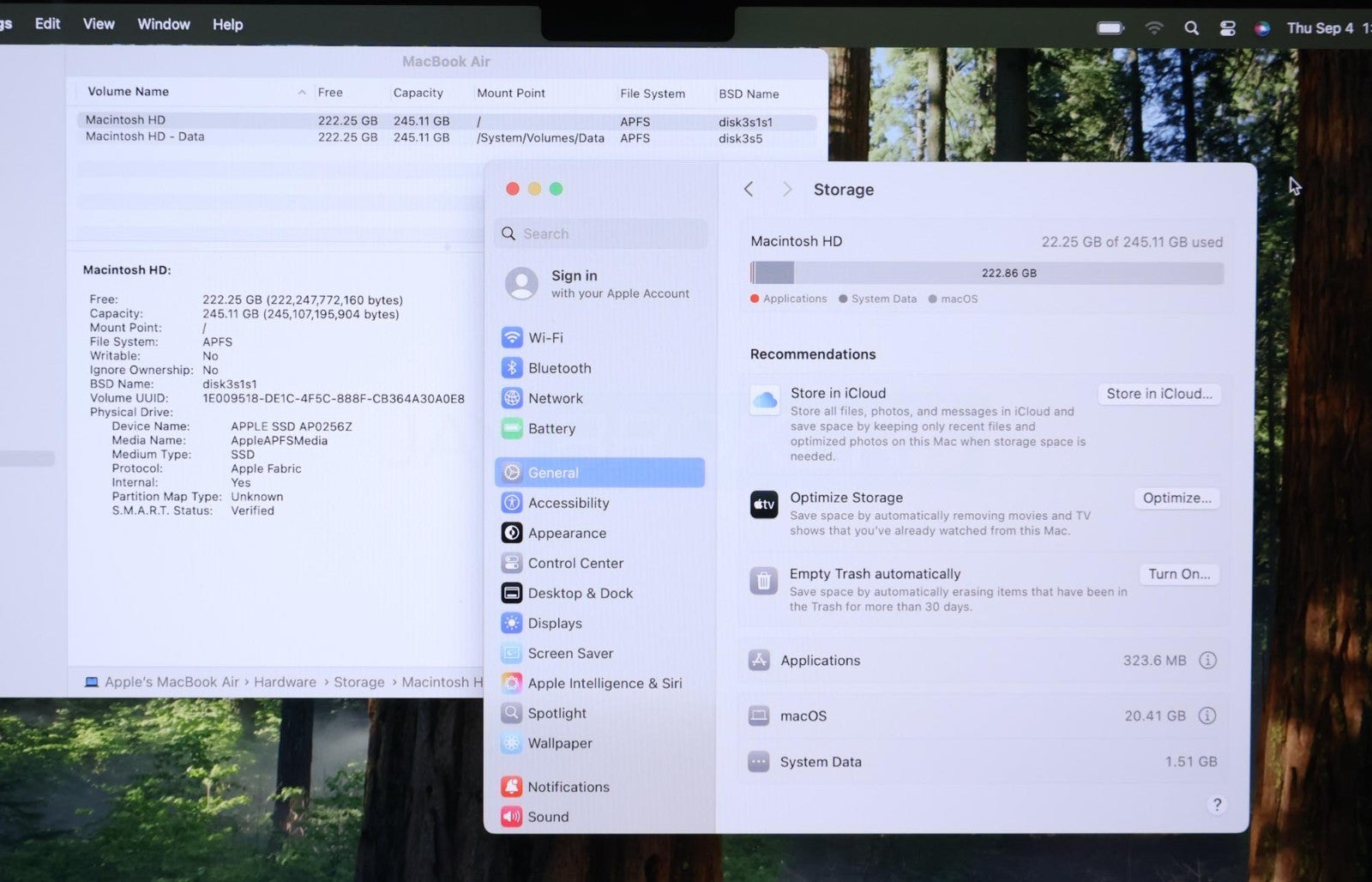Select Macintosh HD volume row
Image resolution: width=1372 pixels, height=882 pixels.
pyautogui.click(x=446, y=121)
